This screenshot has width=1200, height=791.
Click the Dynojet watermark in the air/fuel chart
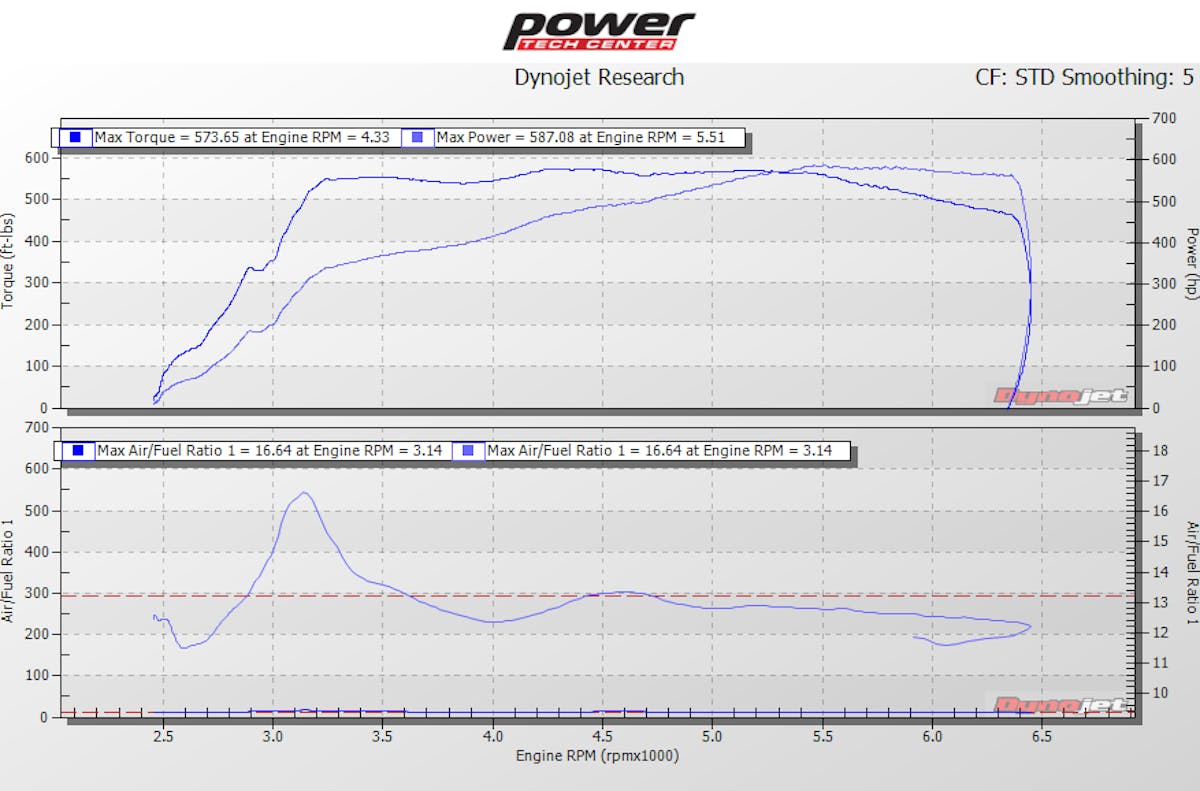1060,704
